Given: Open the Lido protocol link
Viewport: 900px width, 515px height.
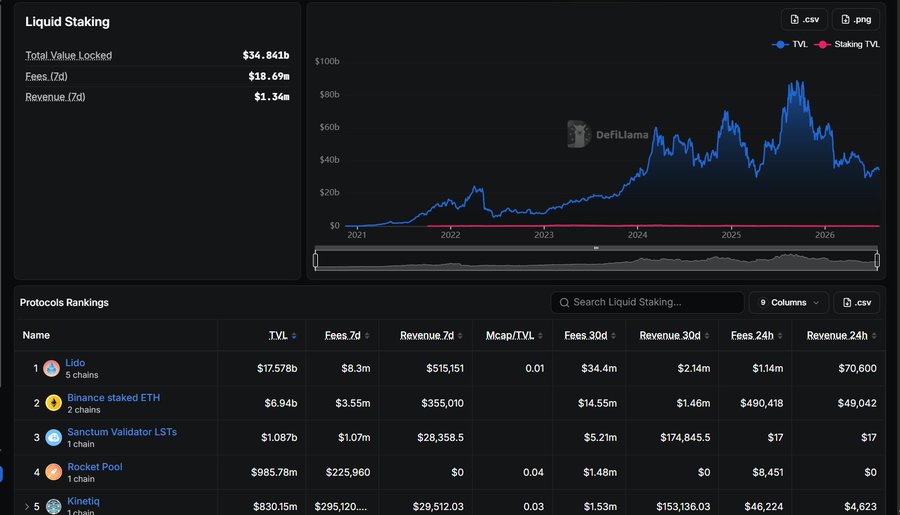Looking at the screenshot, I should coord(75,363).
